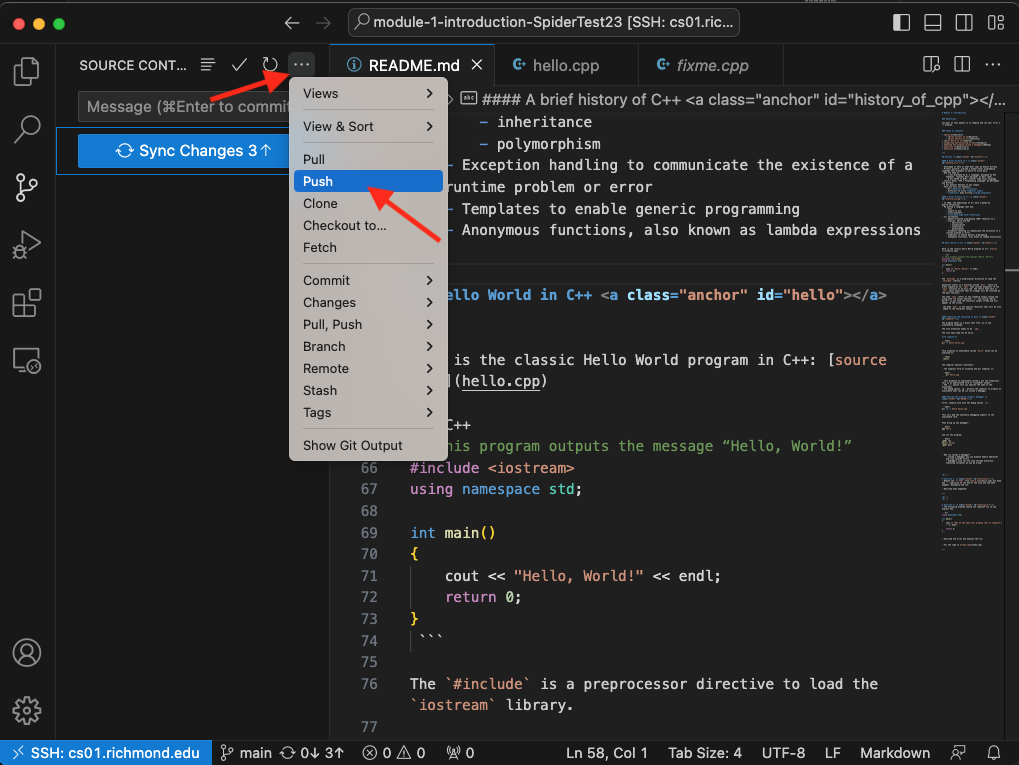Click the editor minimap

[972, 331]
